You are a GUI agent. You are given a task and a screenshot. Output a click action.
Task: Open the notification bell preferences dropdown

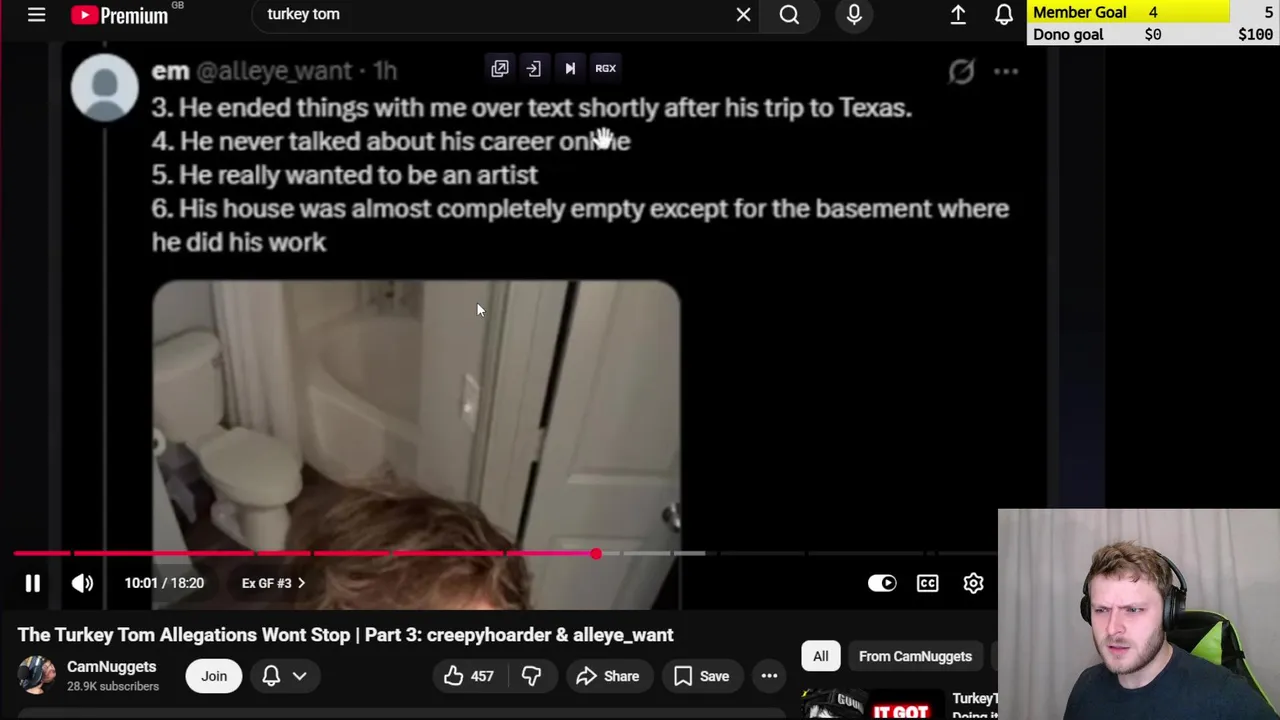[284, 676]
